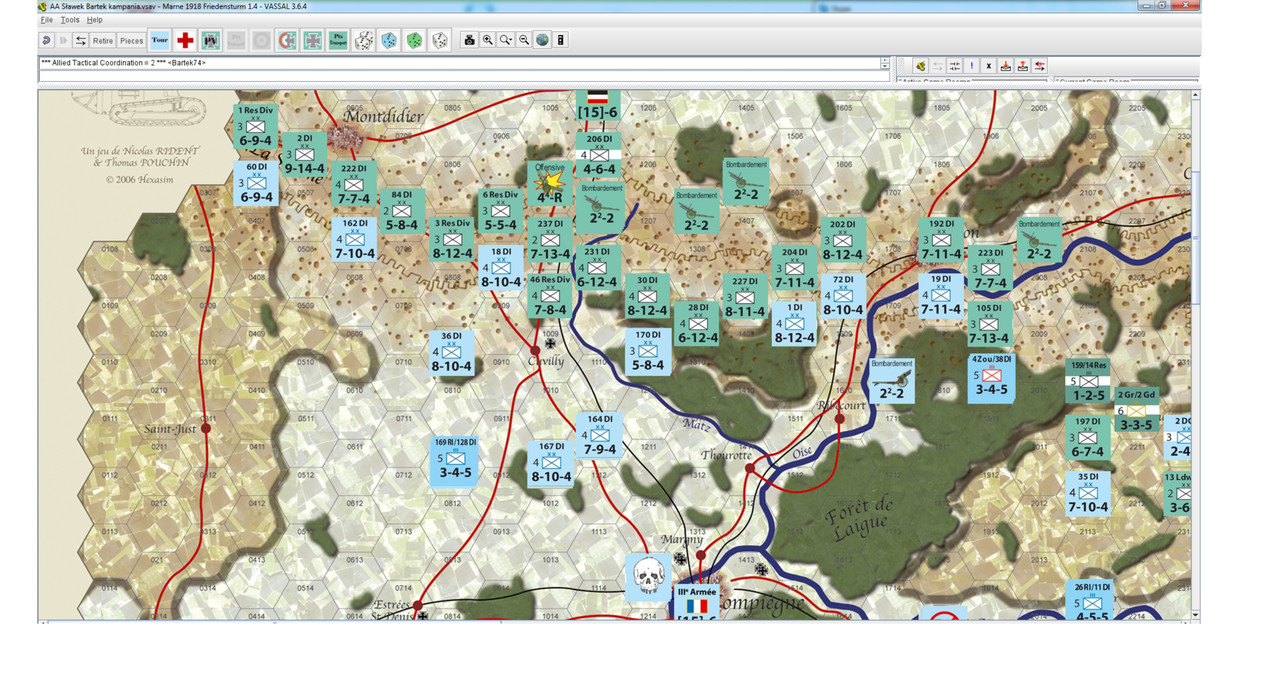Click the red download arrow icon
Image resolution: width=1280 pixels, height=693 pixels.
1006,66
